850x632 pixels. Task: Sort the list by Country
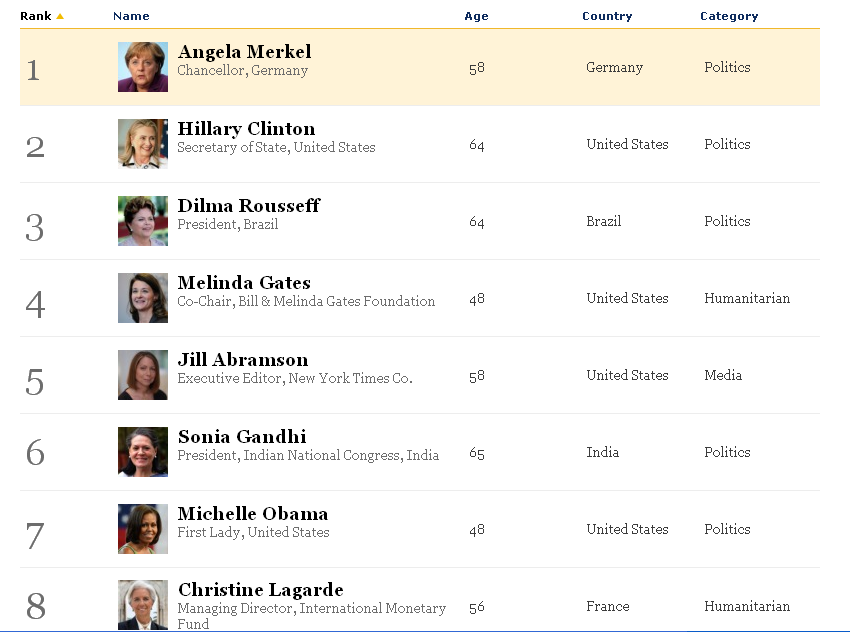pos(607,16)
